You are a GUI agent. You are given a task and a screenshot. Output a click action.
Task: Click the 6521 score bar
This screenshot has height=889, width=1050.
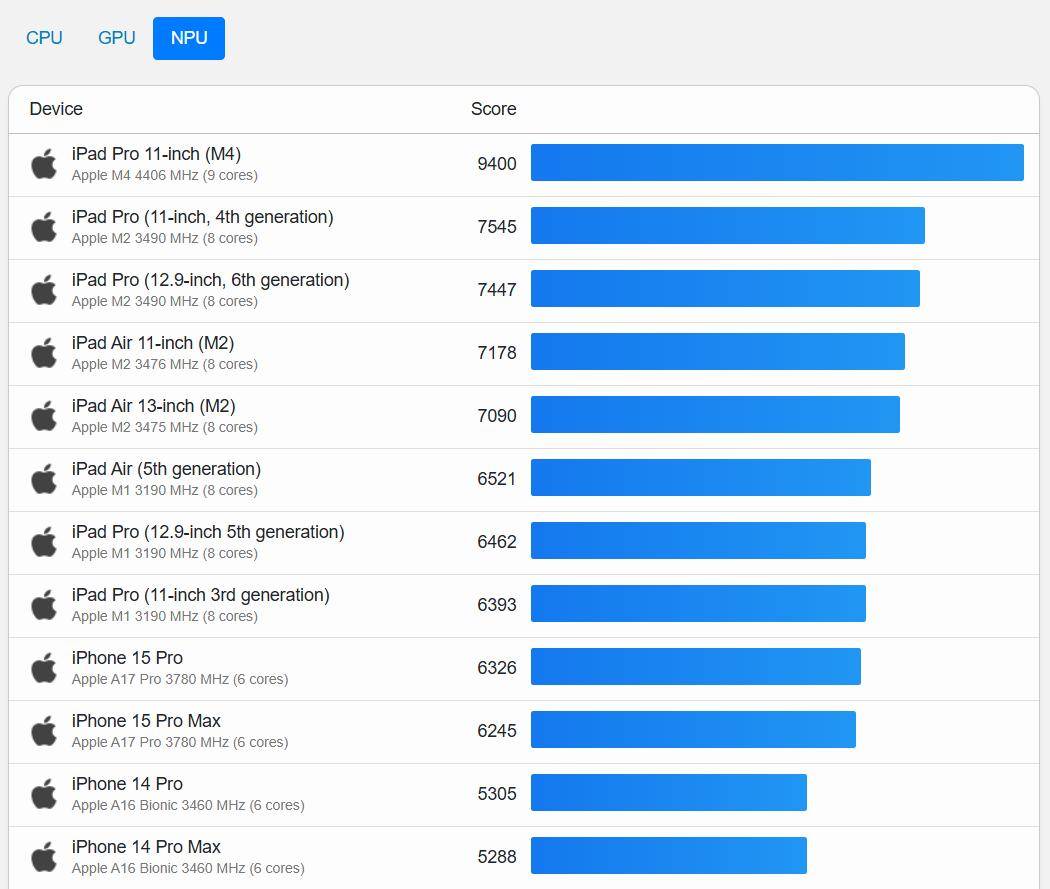(x=700, y=477)
